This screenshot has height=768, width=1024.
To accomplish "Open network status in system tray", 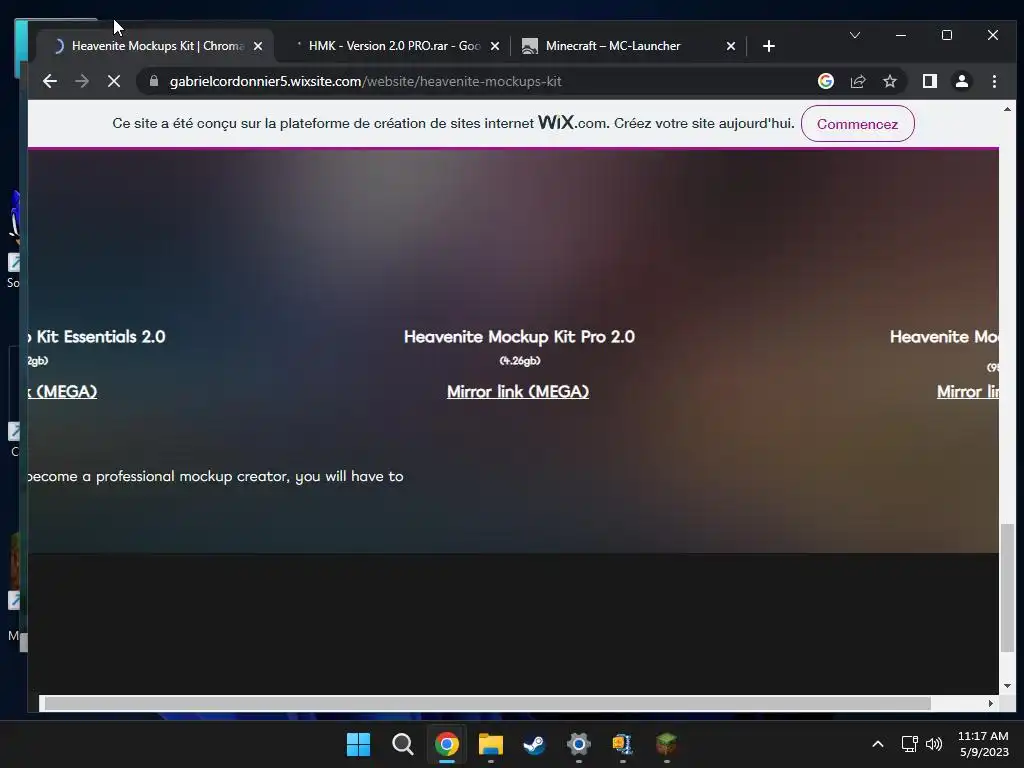I will click(x=910, y=744).
